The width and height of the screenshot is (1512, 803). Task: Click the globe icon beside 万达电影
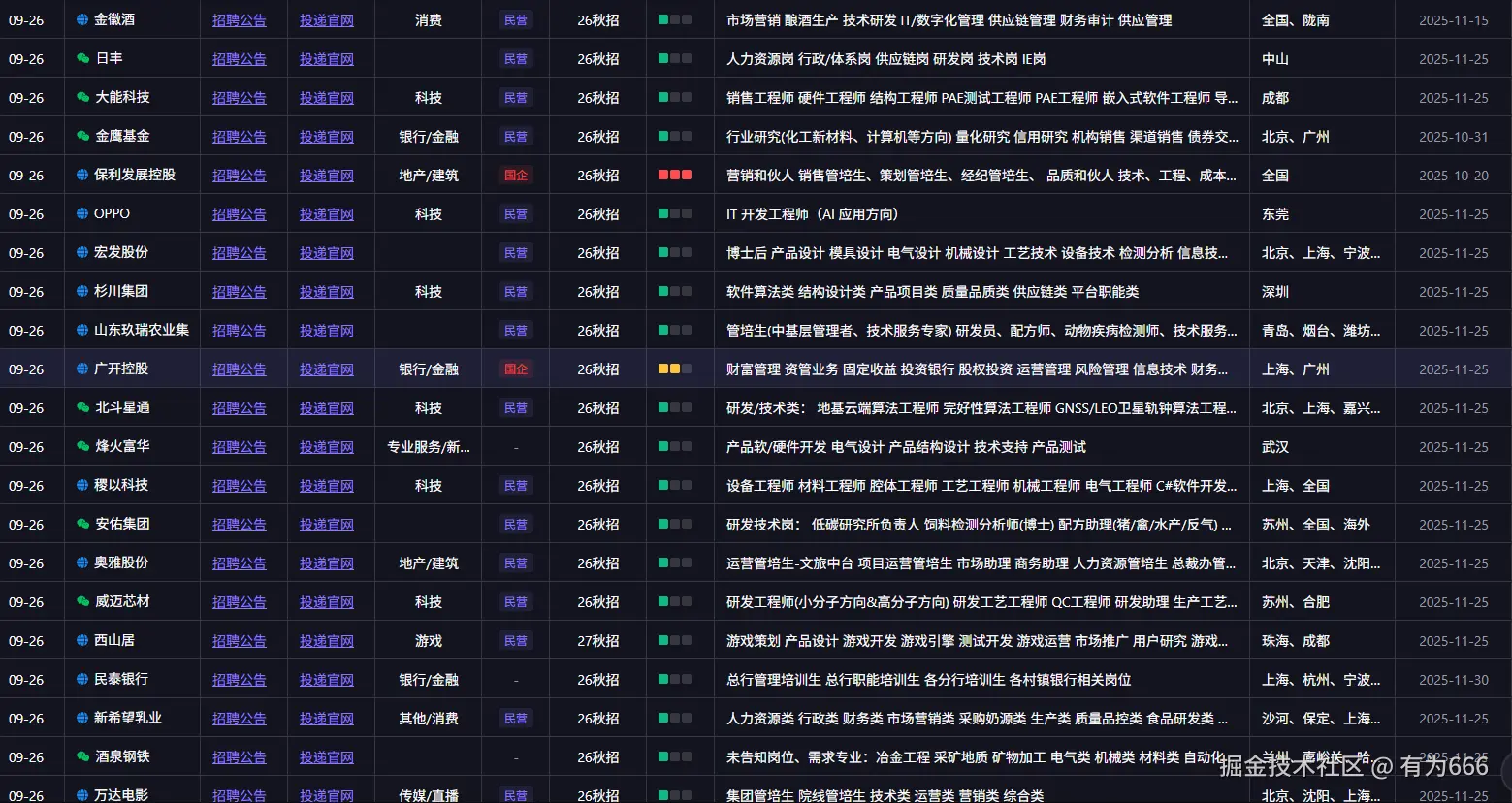pyautogui.click(x=83, y=795)
